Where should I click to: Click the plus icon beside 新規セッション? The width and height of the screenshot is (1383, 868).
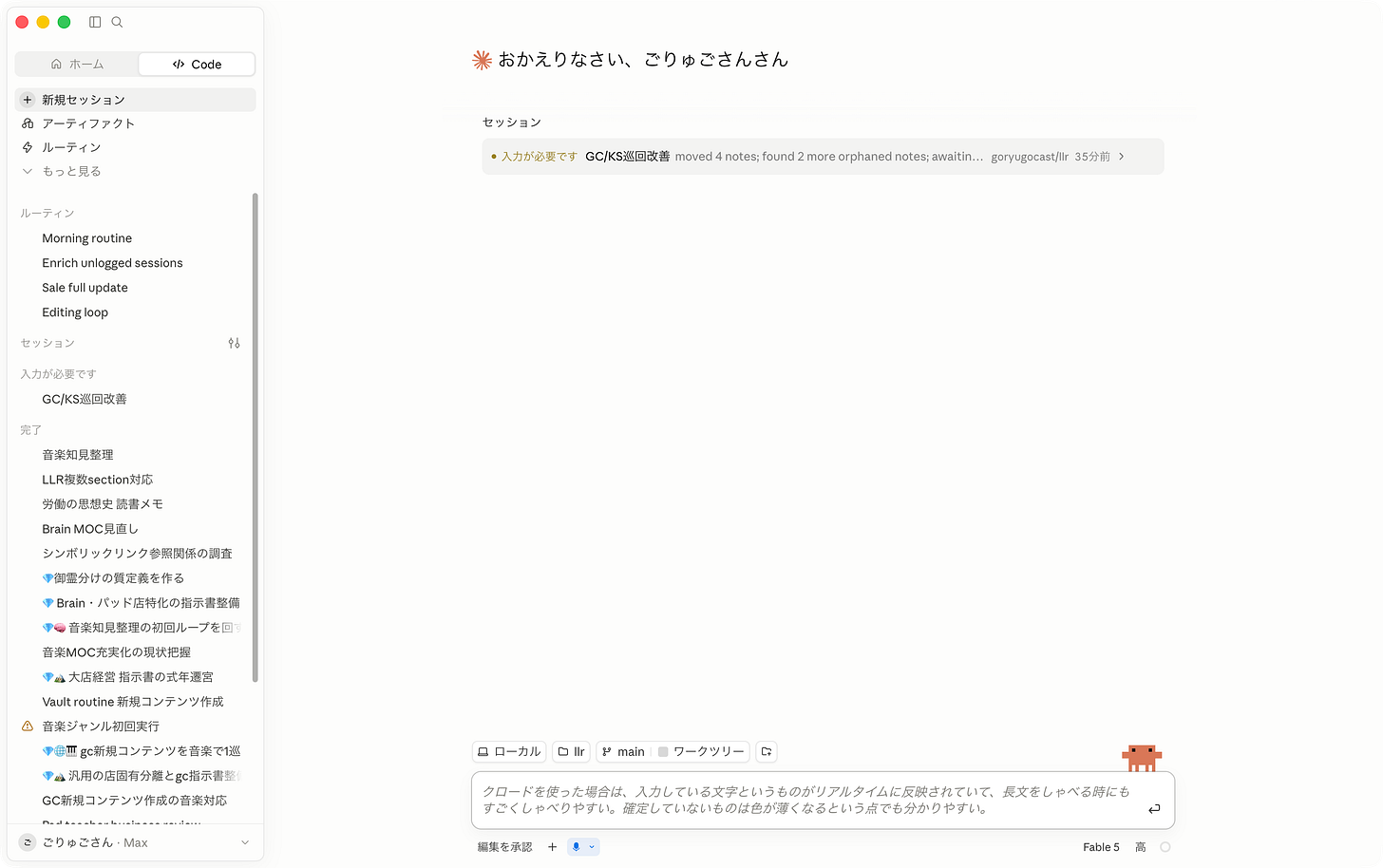point(28,100)
